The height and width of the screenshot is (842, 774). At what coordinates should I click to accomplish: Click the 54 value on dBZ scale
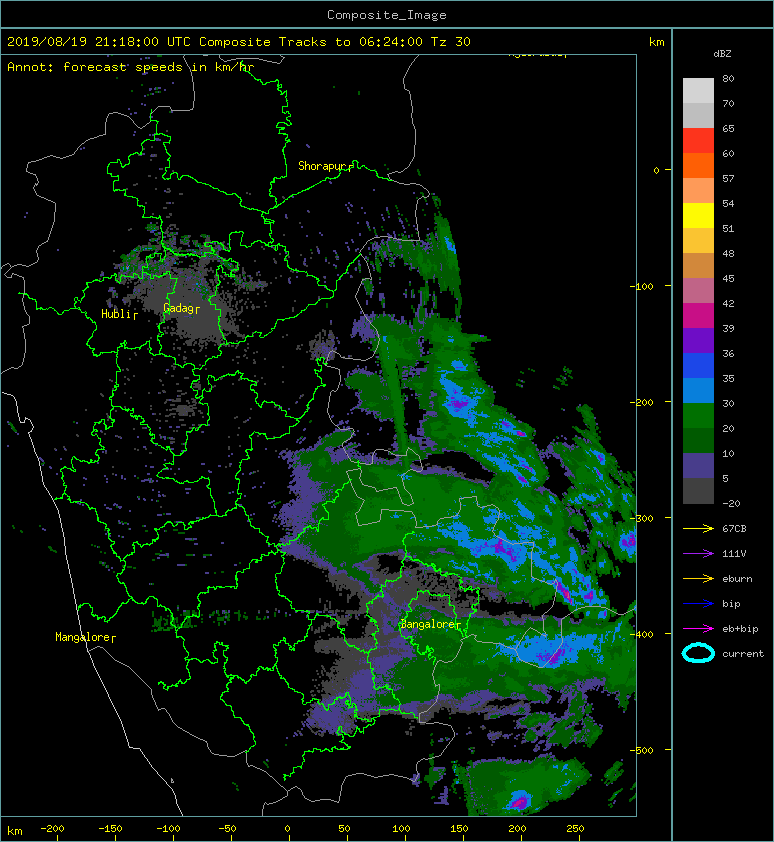[x=728, y=204]
